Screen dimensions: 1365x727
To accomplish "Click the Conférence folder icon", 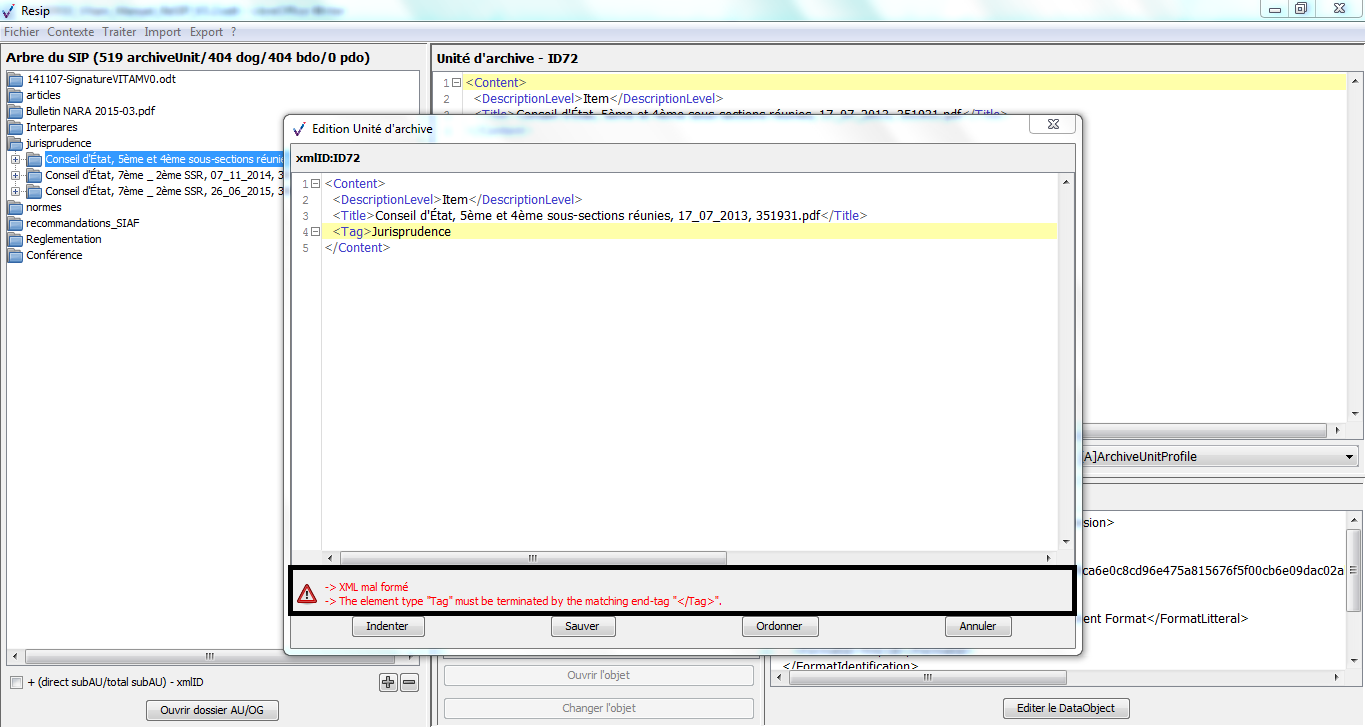I will (x=15, y=255).
